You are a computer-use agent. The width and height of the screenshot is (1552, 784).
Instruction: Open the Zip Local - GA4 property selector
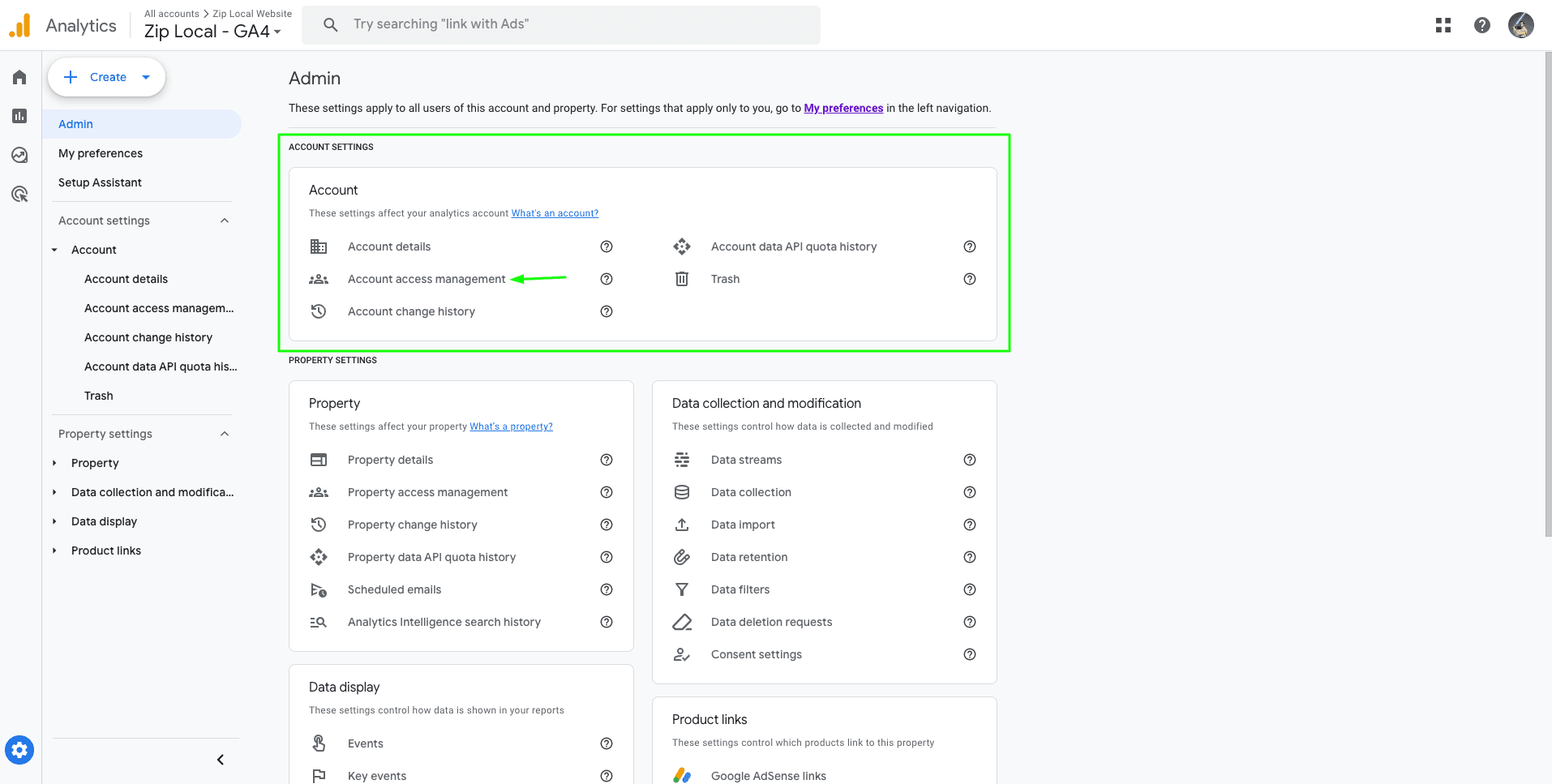[213, 32]
